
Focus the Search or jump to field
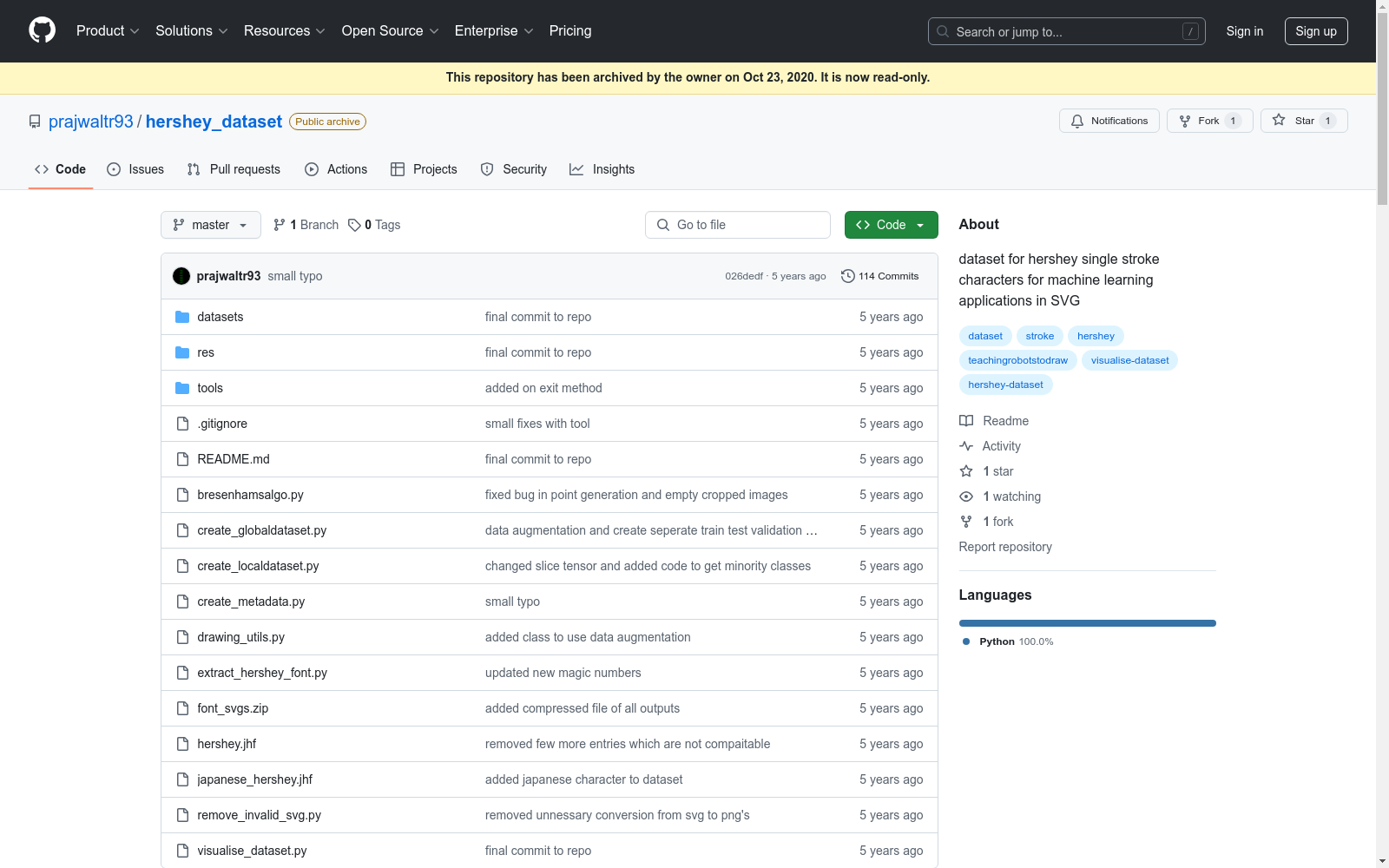pos(1067,31)
